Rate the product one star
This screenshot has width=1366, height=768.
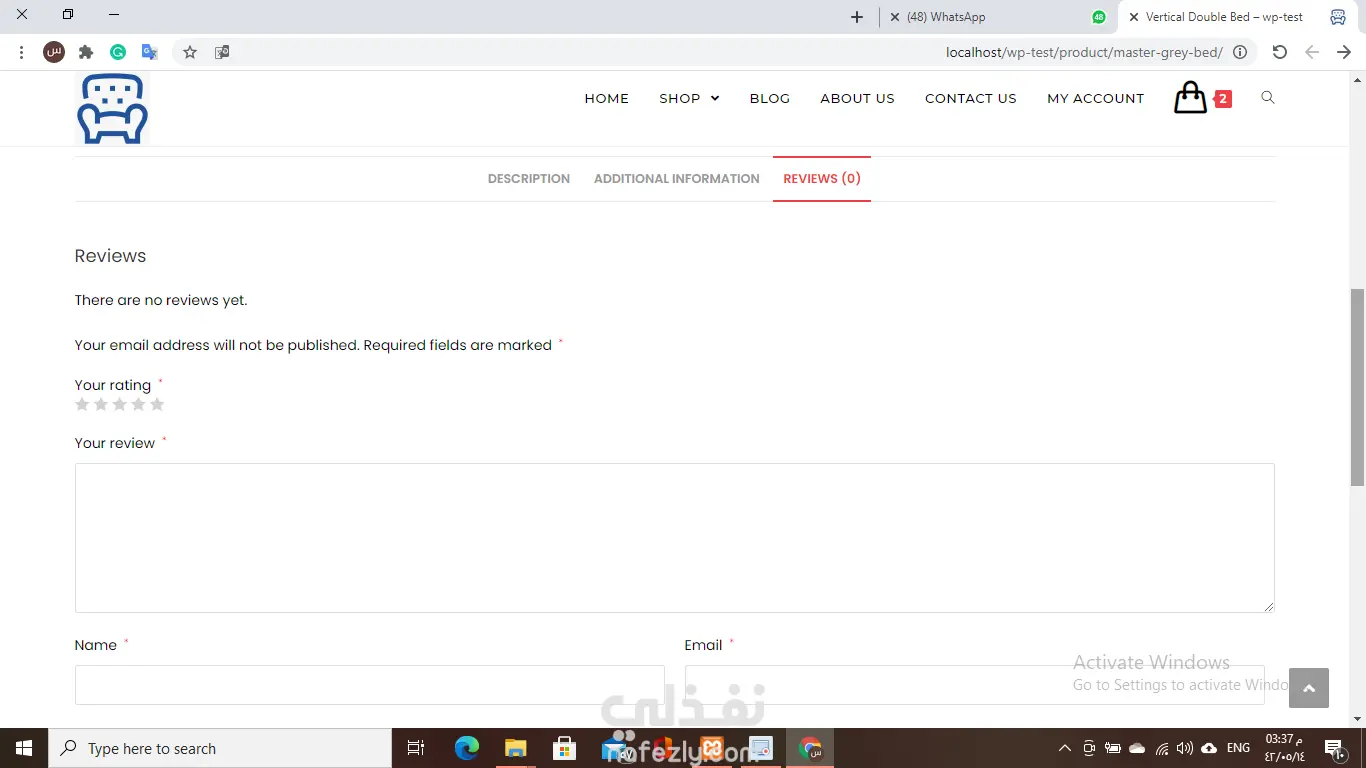pyautogui.click(x=82, y=404)
